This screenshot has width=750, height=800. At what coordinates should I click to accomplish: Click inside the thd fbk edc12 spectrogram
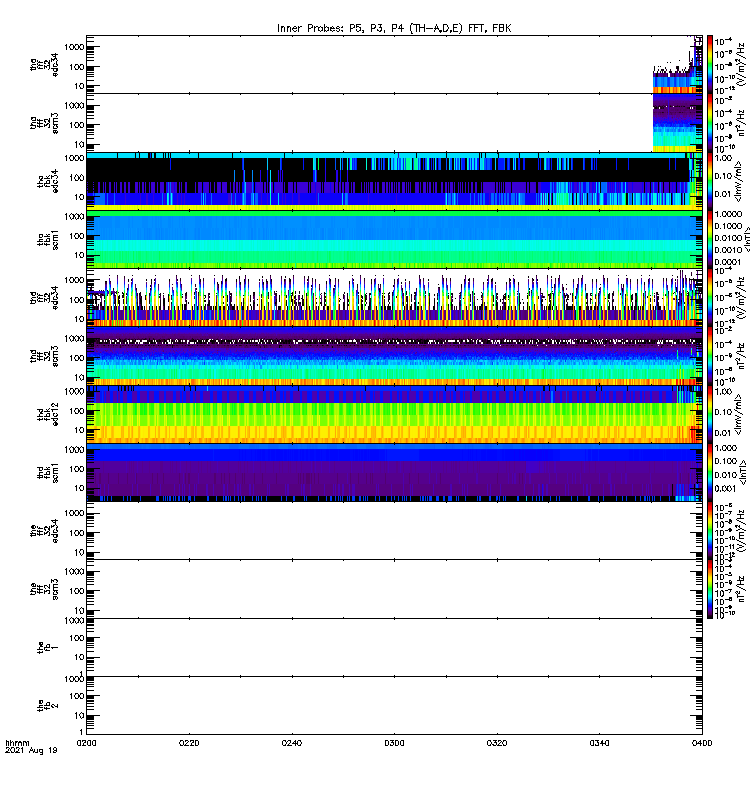(x=394, y=414)
